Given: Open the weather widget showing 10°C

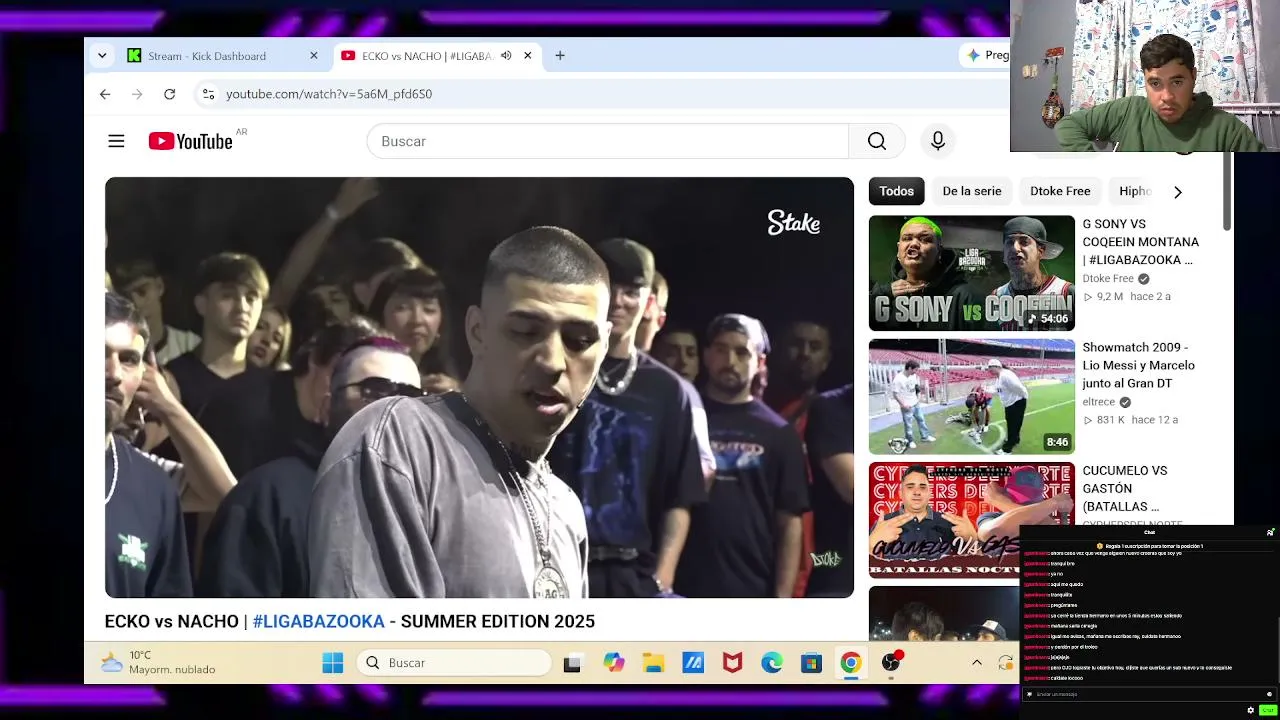Looking at the screenshot, I should pos(158,663).
